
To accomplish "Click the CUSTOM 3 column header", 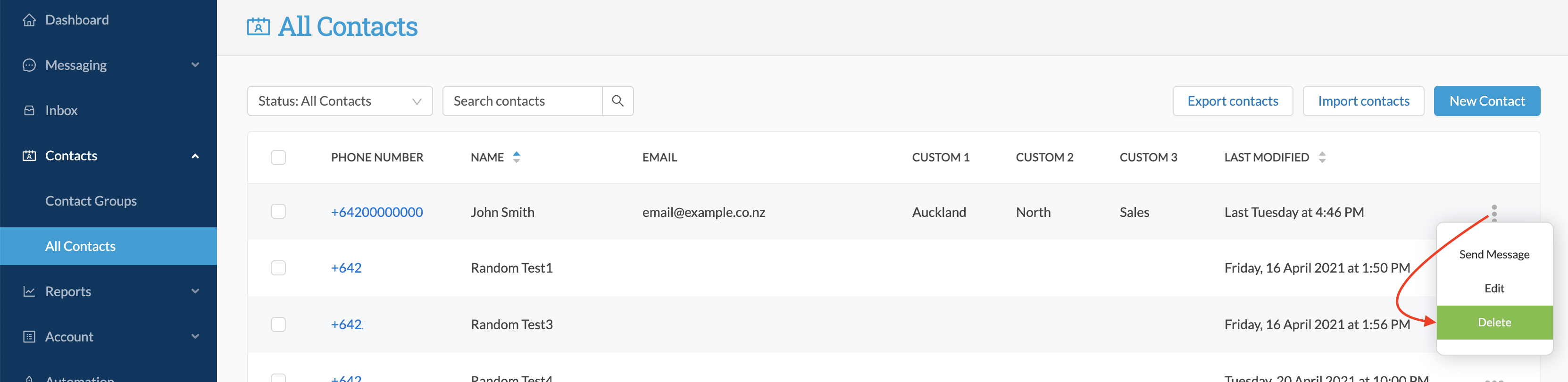I will pyautogui.click(x=1148, y=158).
